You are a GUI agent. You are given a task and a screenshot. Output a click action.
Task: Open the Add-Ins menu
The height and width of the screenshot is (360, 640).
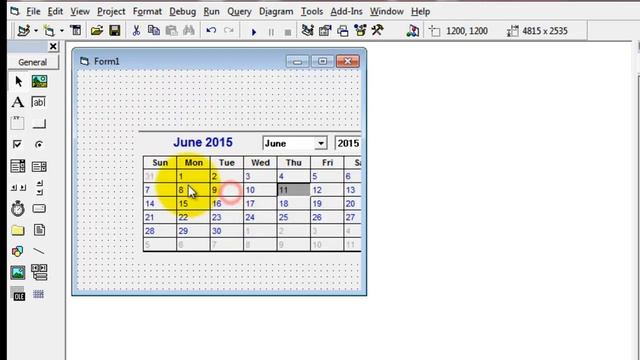tap(346, 11)
